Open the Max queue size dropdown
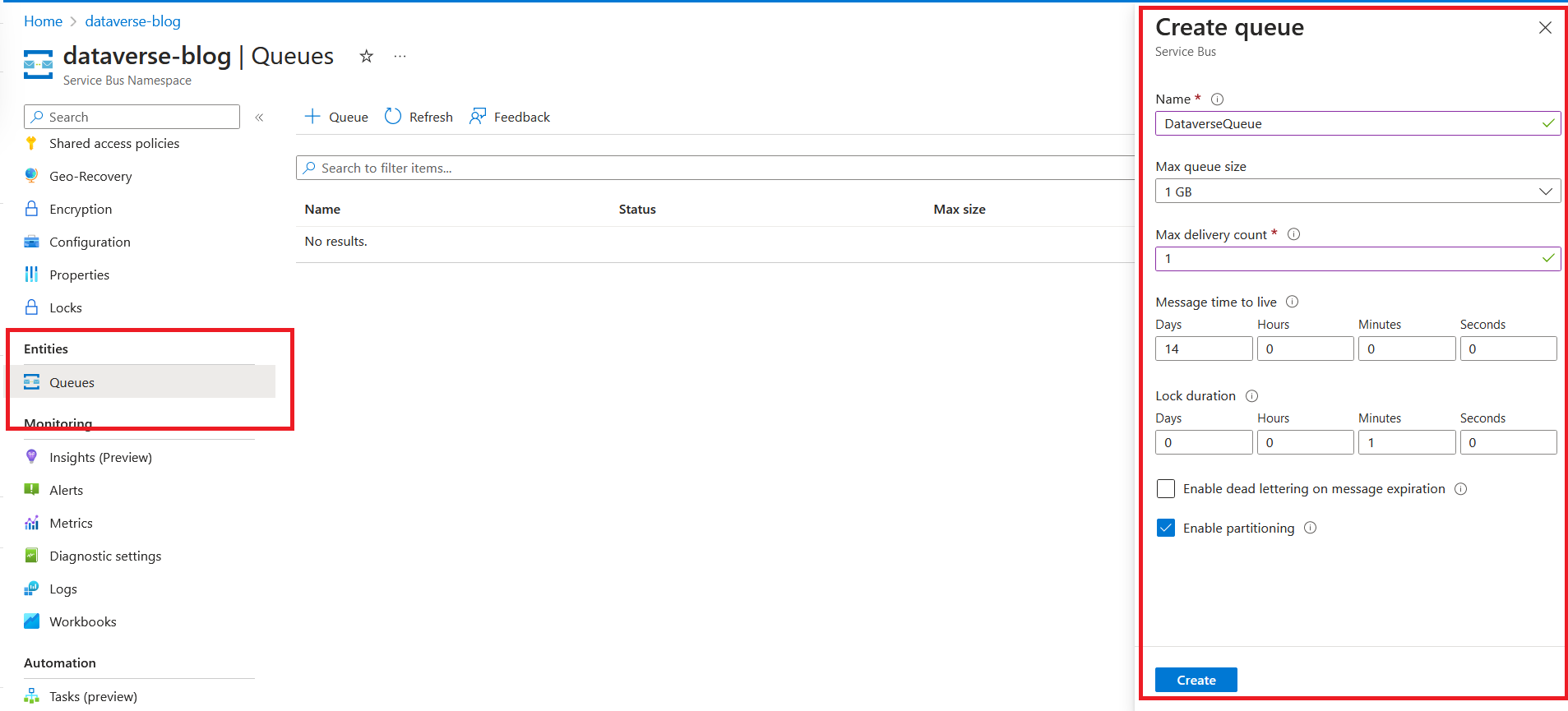The image size is (1568, 711). pyautogui.click(x=1358, y=192)
